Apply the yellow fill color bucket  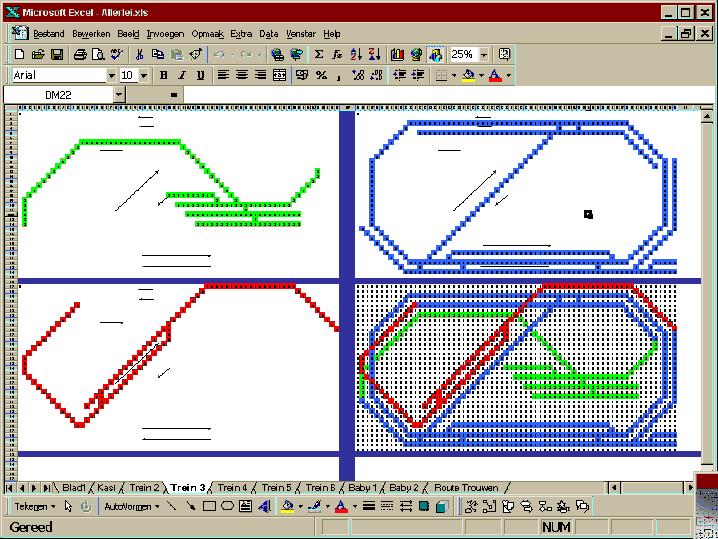468,75
